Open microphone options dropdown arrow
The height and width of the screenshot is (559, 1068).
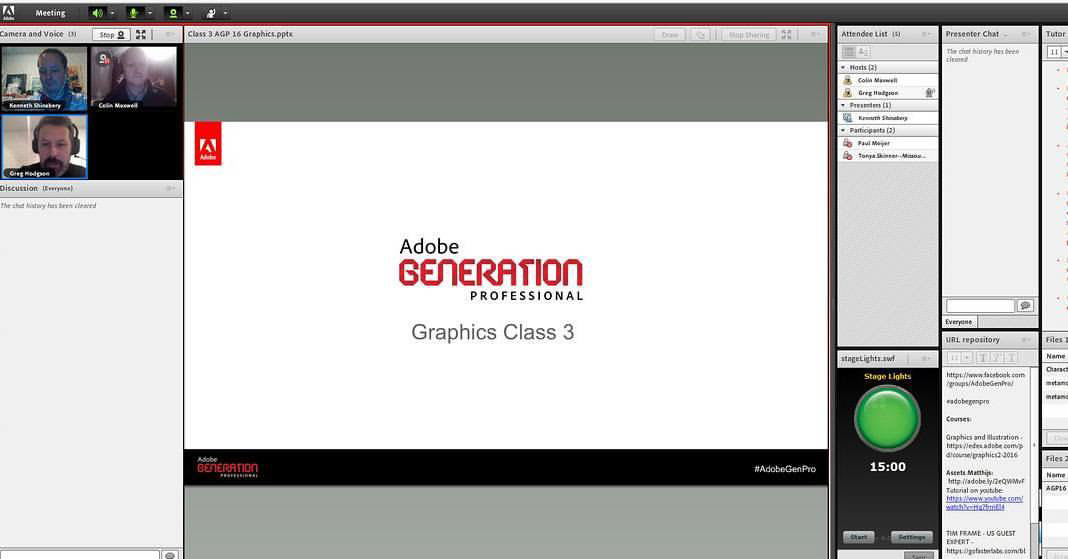(x=149, y=13)
